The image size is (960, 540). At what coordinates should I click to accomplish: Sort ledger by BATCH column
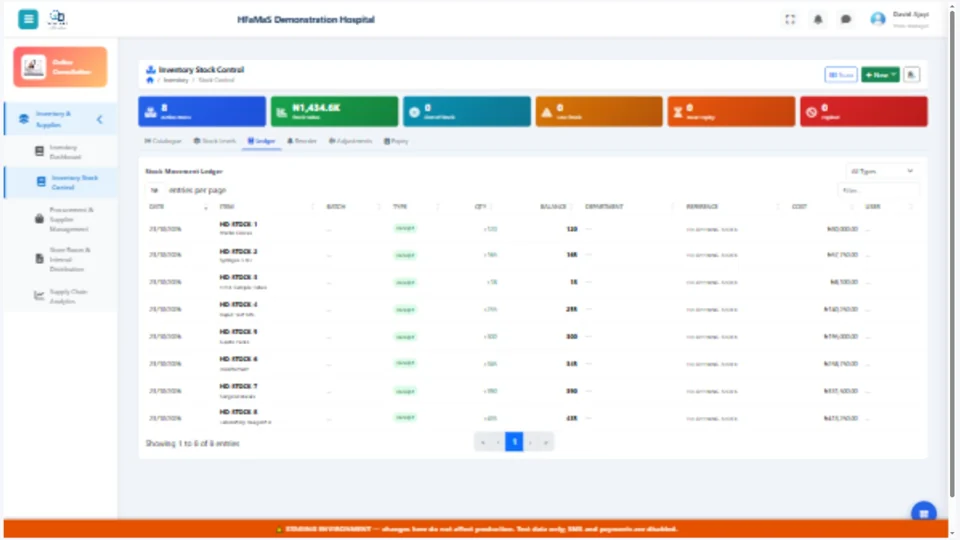click(x=353, y=207)
